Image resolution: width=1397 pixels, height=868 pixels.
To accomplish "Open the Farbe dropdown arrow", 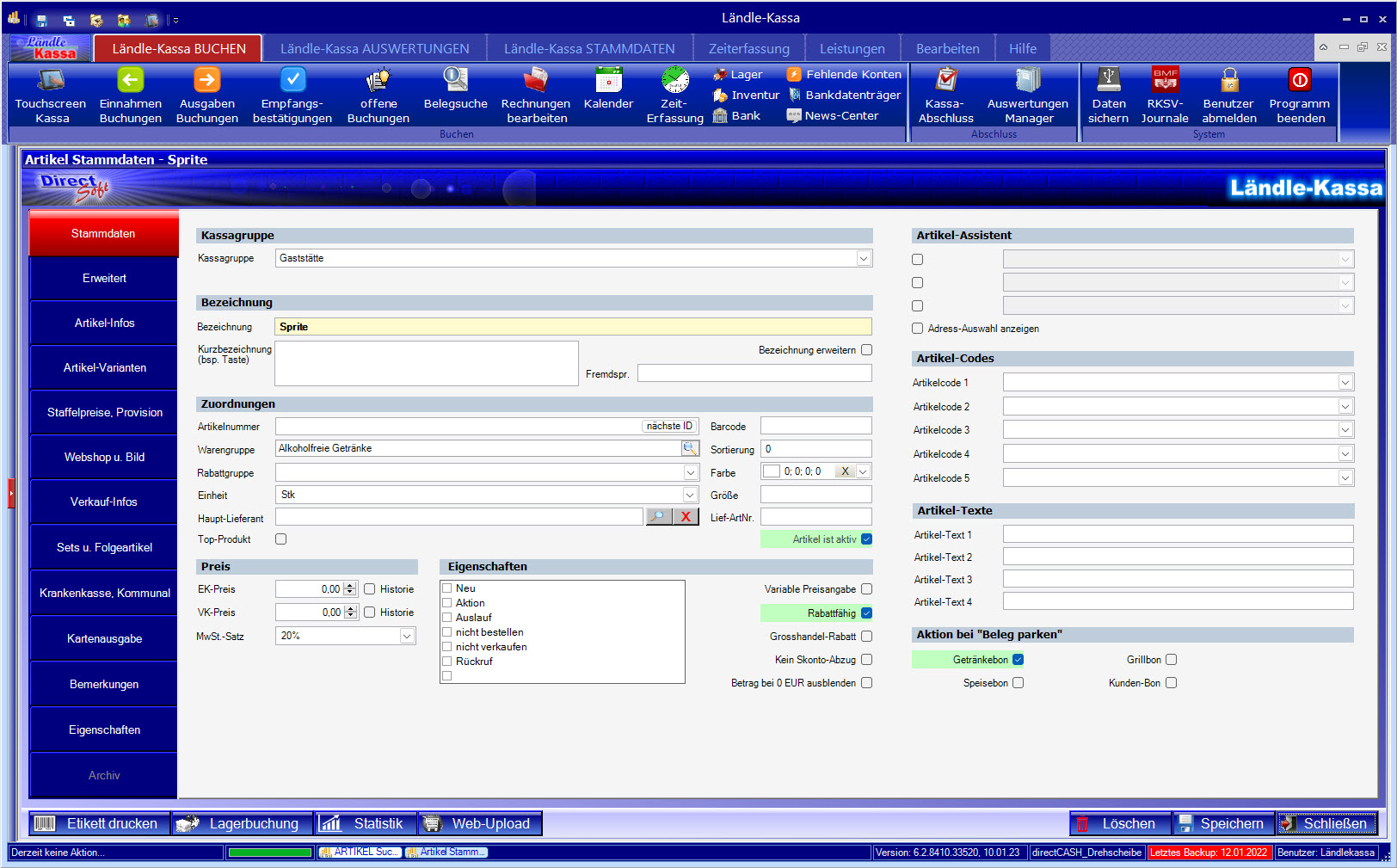I will coord(863,471).
